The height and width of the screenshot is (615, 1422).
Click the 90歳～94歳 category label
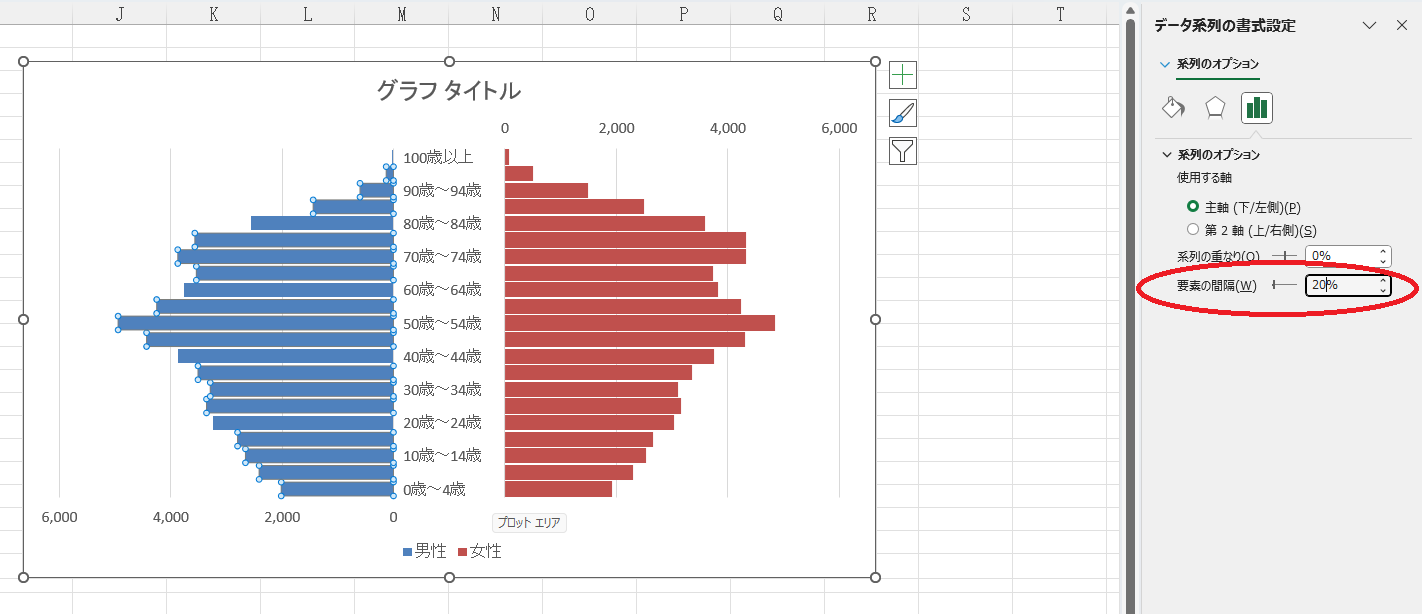[x=442, y=190]
